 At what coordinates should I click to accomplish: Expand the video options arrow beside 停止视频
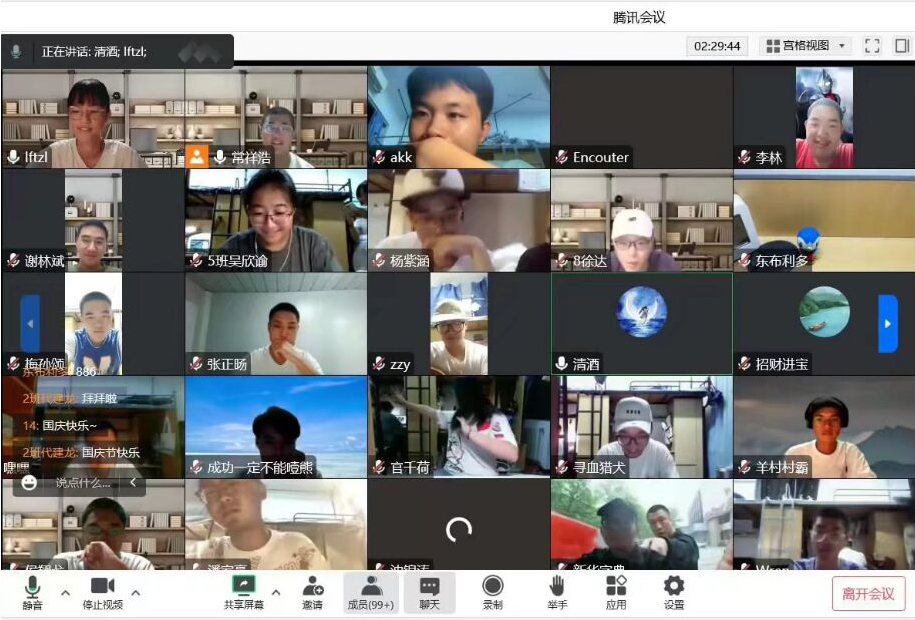136,592
